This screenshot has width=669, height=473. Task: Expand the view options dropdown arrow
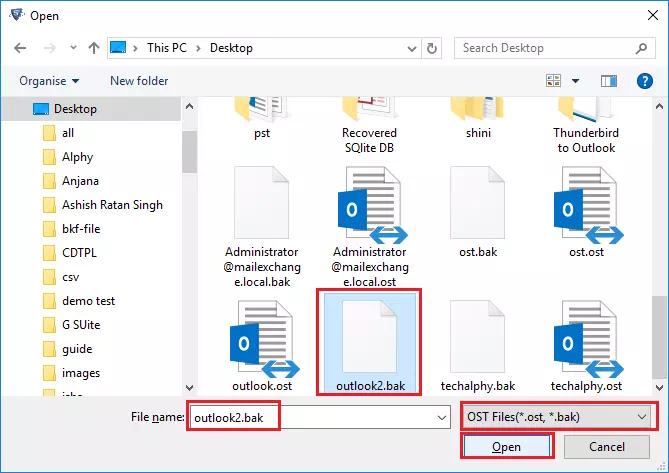pyautogui.click(x=576, y=81)
